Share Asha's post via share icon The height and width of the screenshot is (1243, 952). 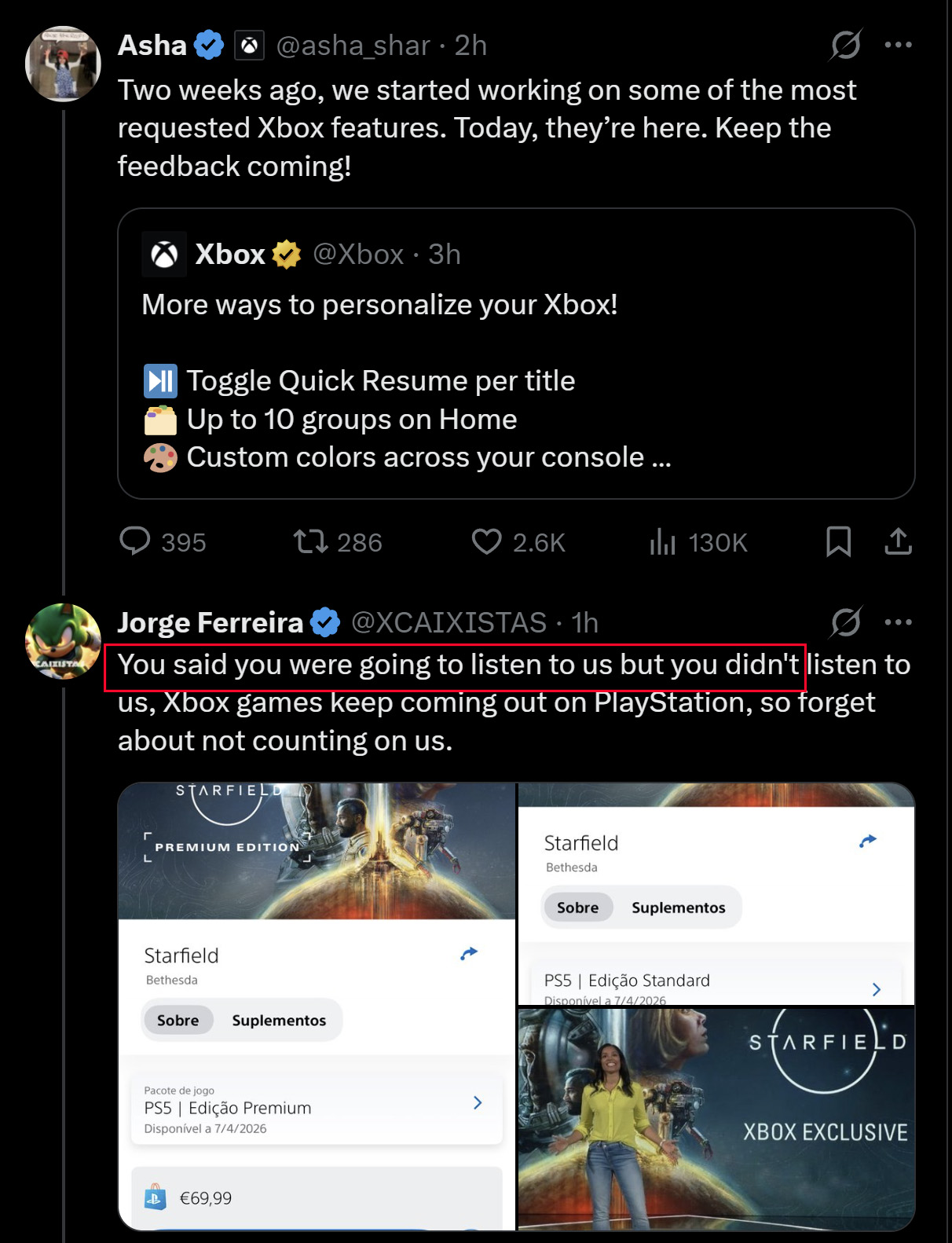(x=898, y=542)
